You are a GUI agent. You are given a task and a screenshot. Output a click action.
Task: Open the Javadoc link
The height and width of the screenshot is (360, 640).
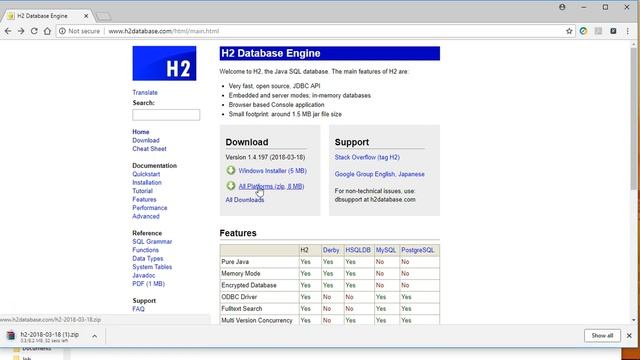pyautogui.click(x=144, y=276)
